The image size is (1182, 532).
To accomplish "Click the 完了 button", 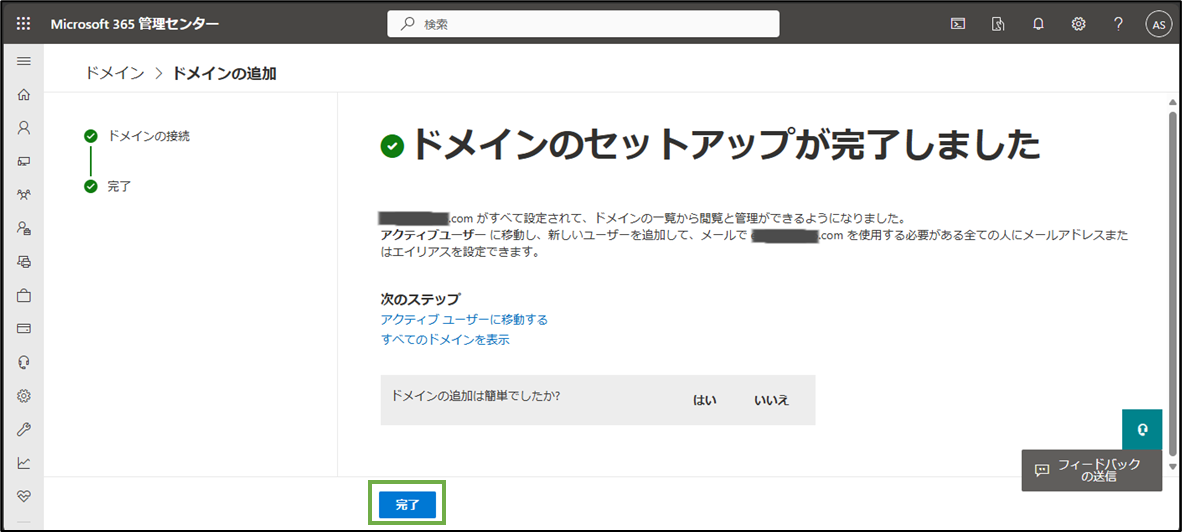I will click(407, 505).
